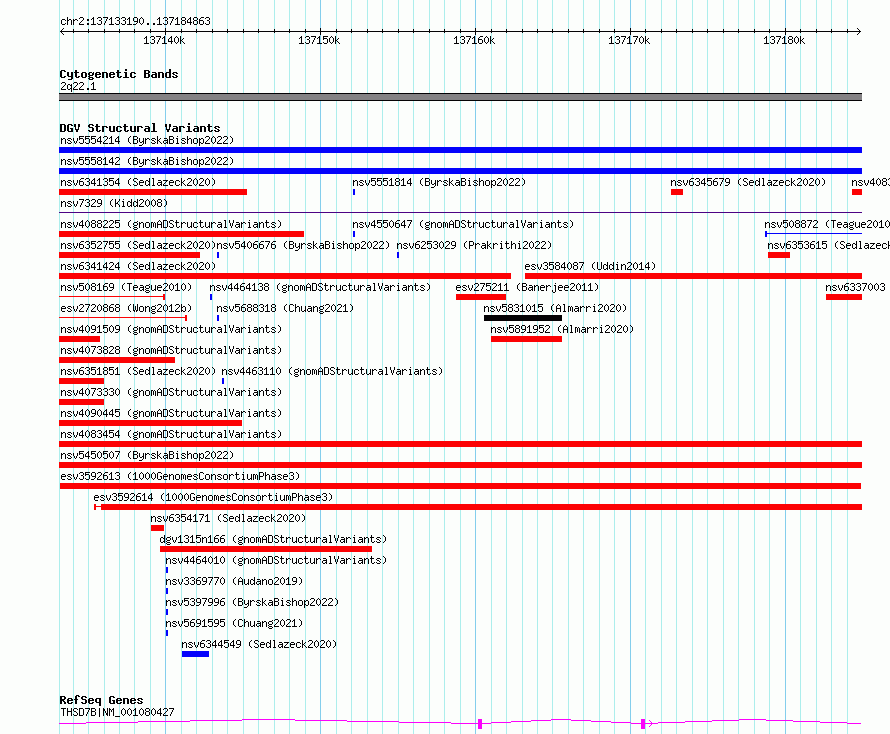The width and height of the screenshot is (890, 734).
Task: Select the nsv6341354 (Sedlazeck2020) variant label
Action: (x=138, y=182)
